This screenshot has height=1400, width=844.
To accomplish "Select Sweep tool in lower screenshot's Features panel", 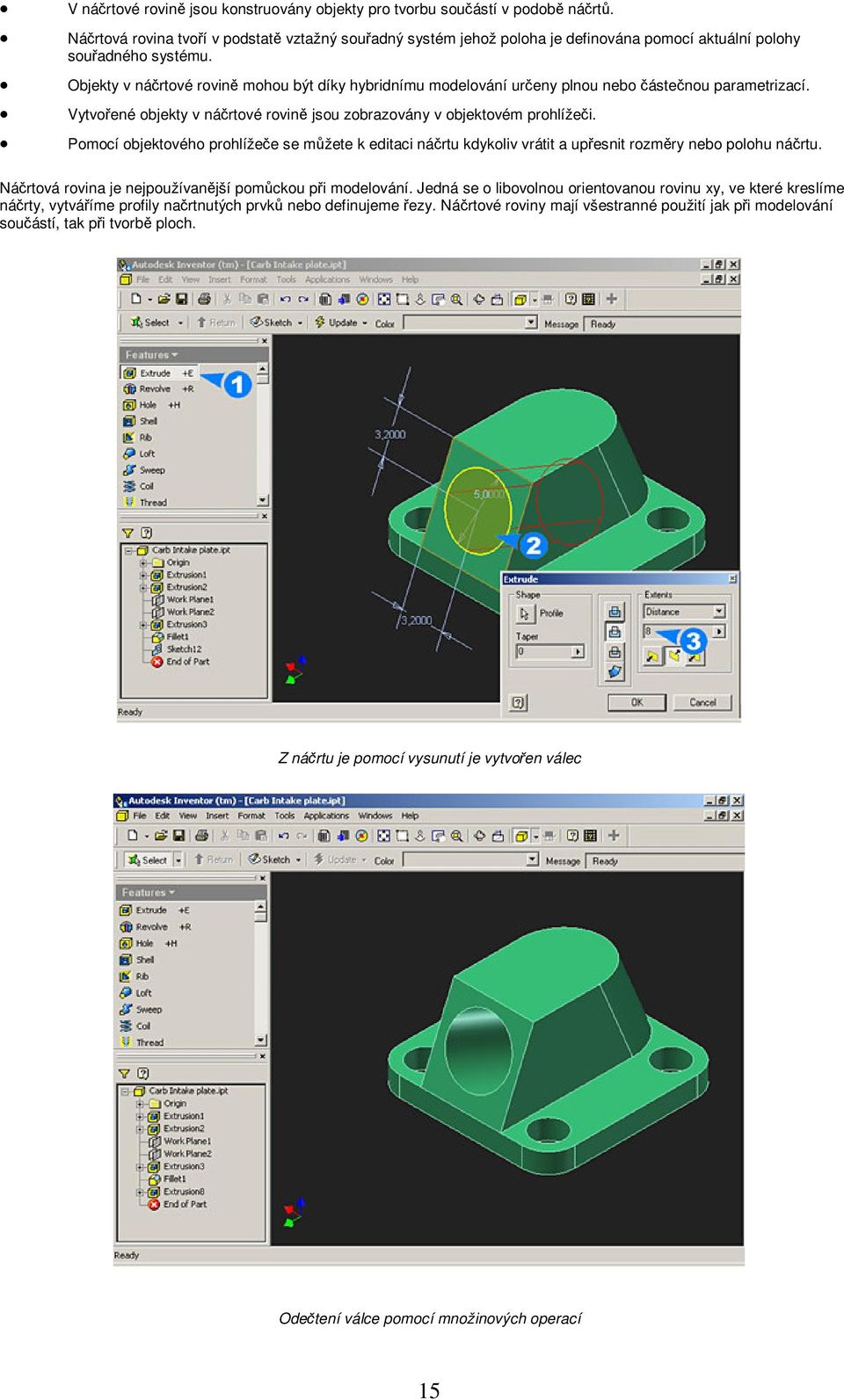I will [140, 1010].
